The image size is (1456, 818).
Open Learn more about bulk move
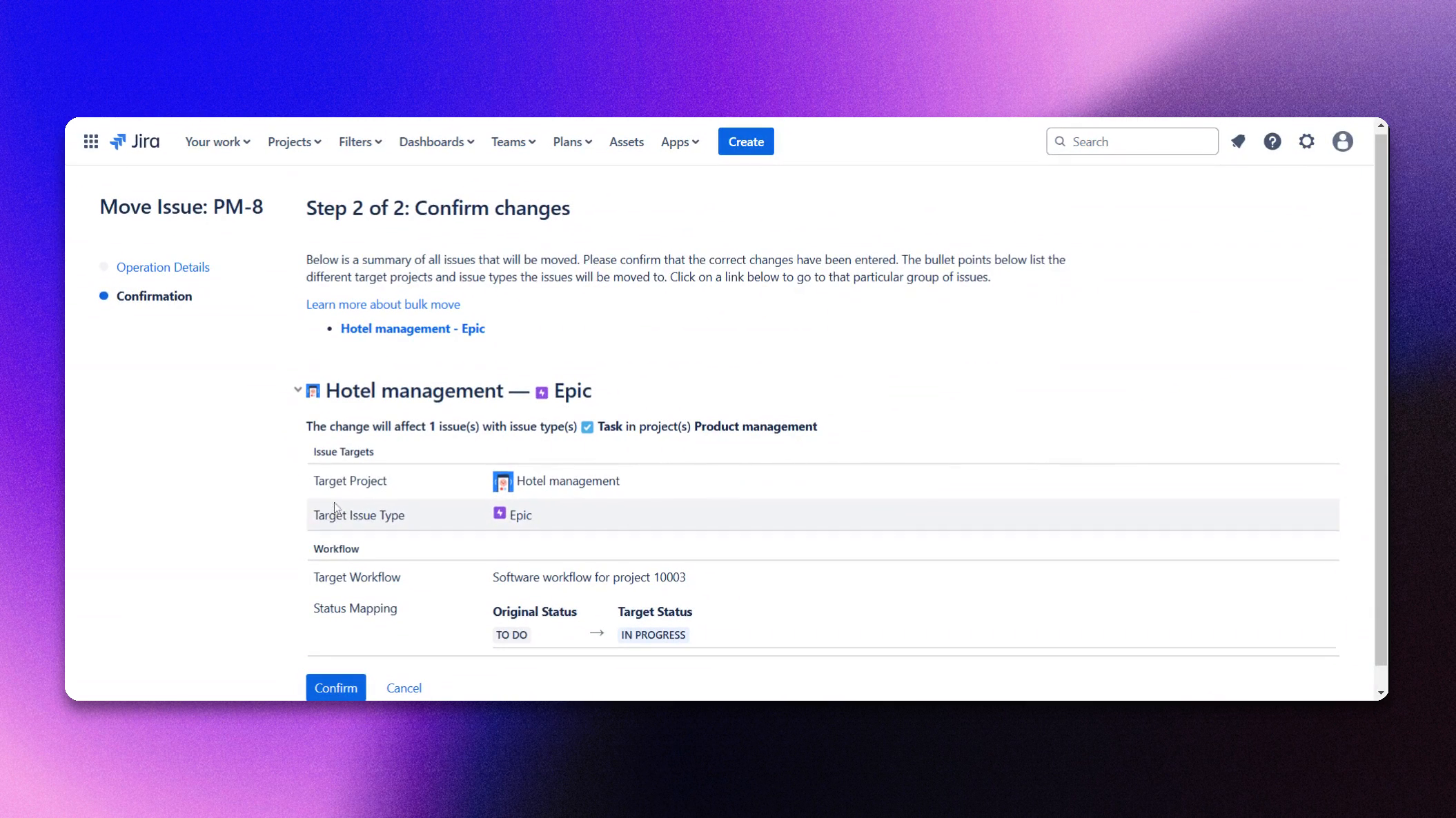pyautogui.click(x=383, y=304)
